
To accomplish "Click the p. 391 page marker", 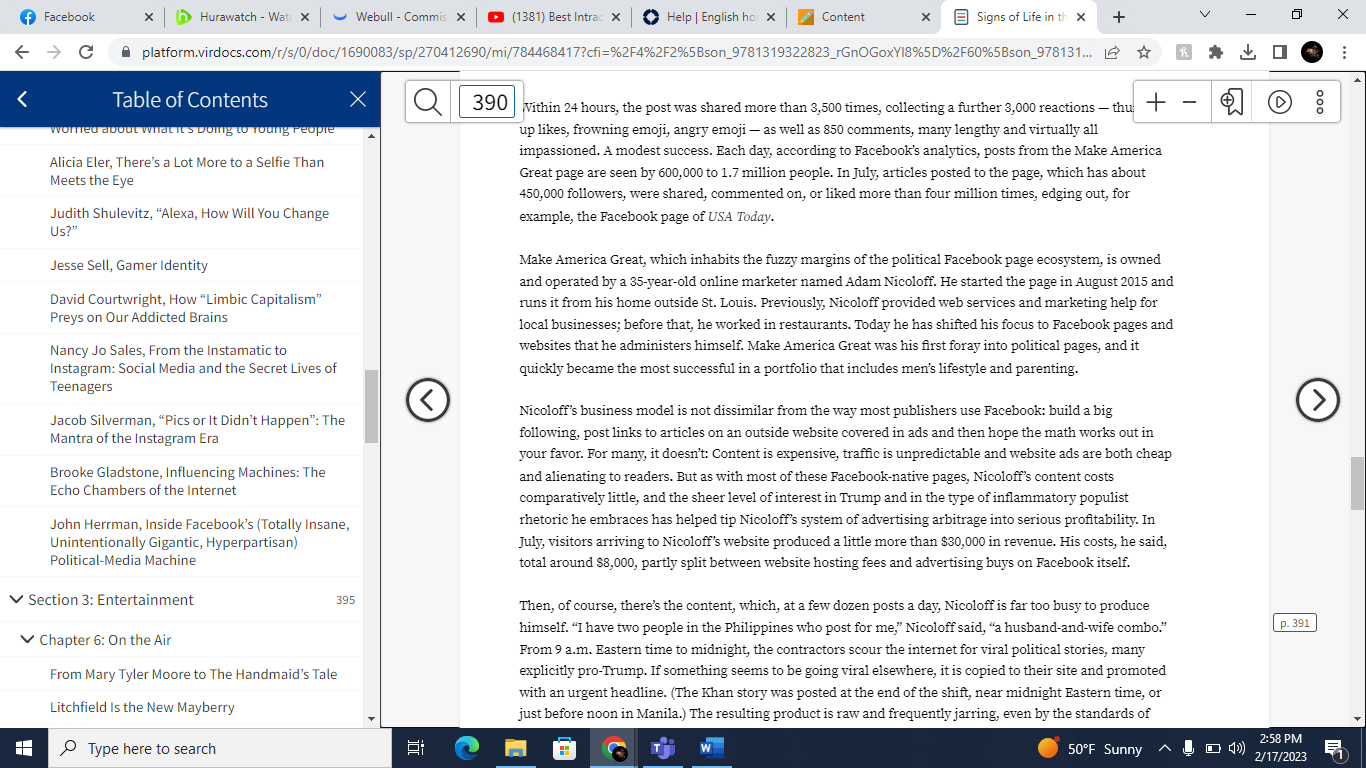I will tap(1294, 623).
